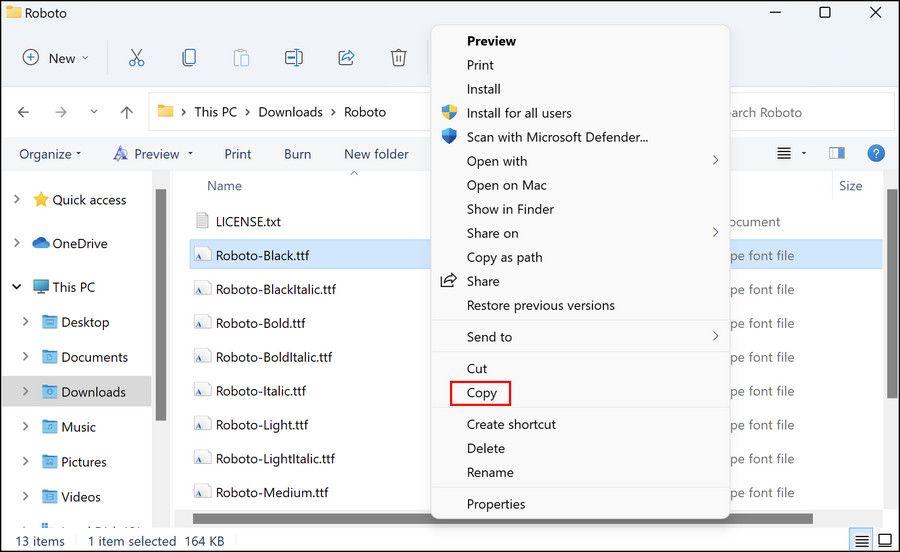
Task: Open the recent locations dropdown arrow
Action: tap(94, 112)
